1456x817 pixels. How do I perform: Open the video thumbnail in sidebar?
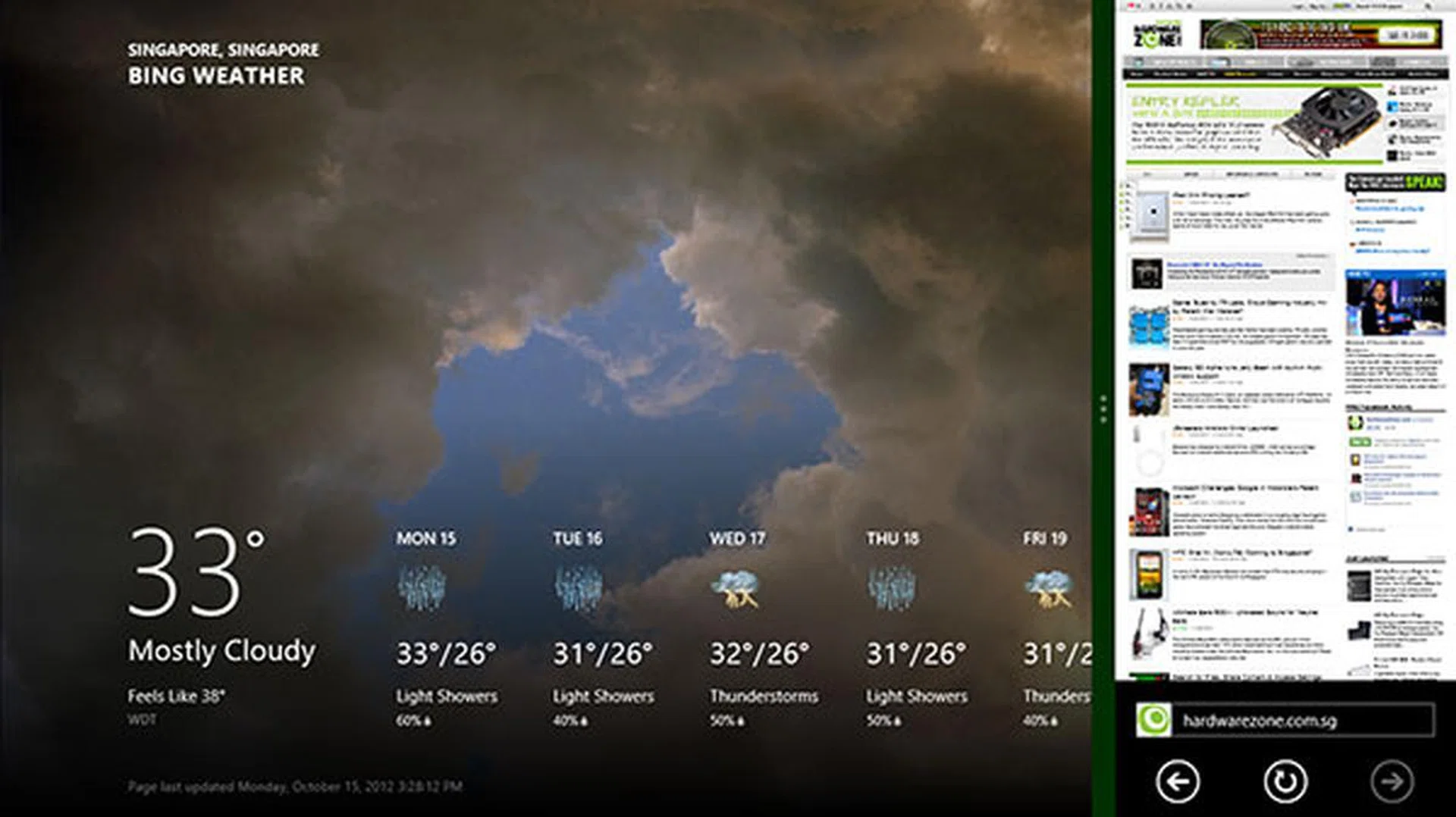point(1395,302)
